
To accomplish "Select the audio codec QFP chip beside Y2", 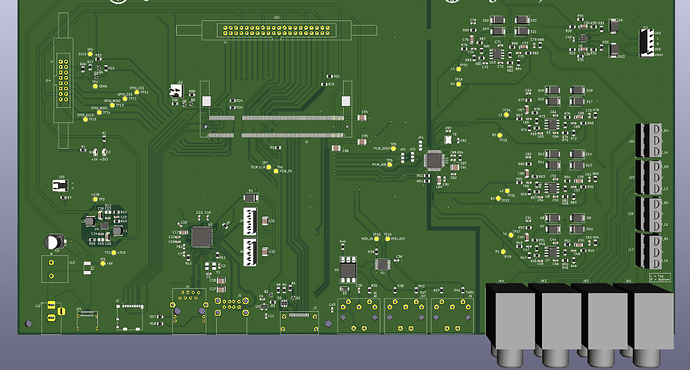I will (x=434, y=160).
